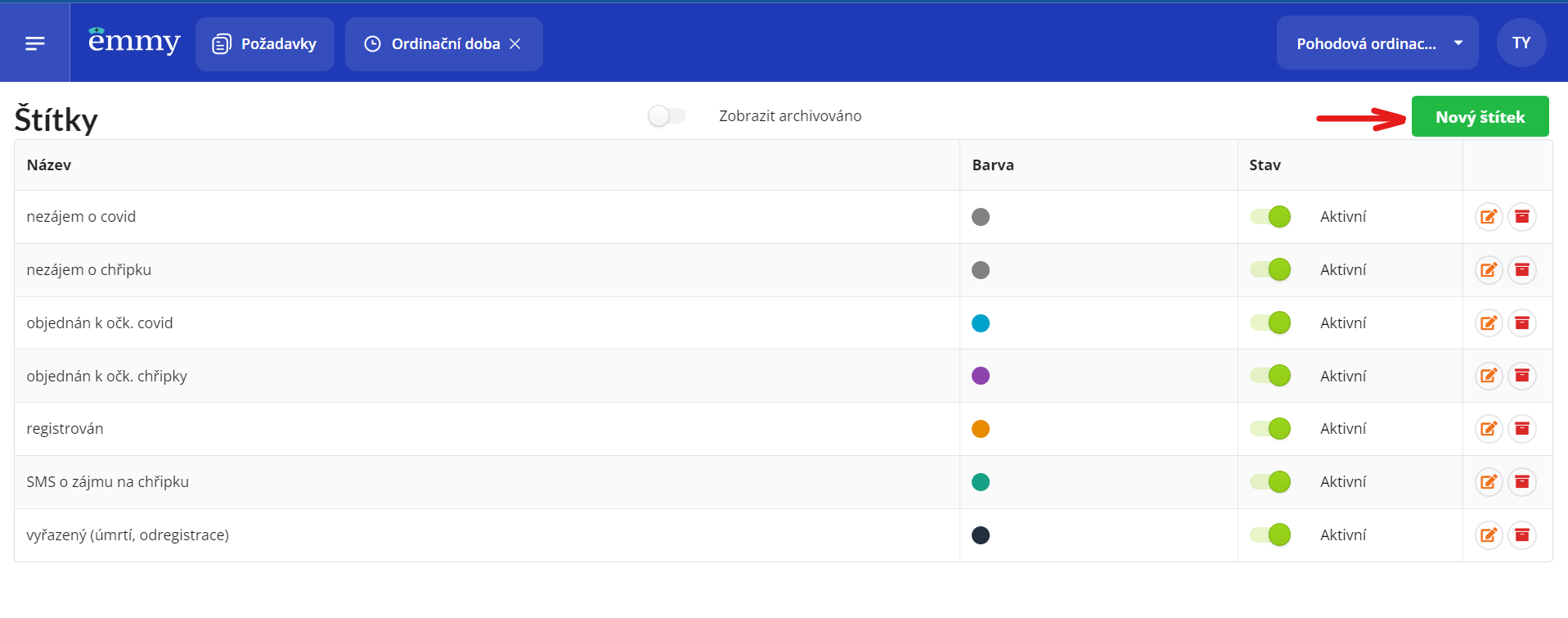Click the blue color dot for 'objednán k očk. covid'
The image size is (1568, 618).
pyautogui.click(x=981, y=323)
